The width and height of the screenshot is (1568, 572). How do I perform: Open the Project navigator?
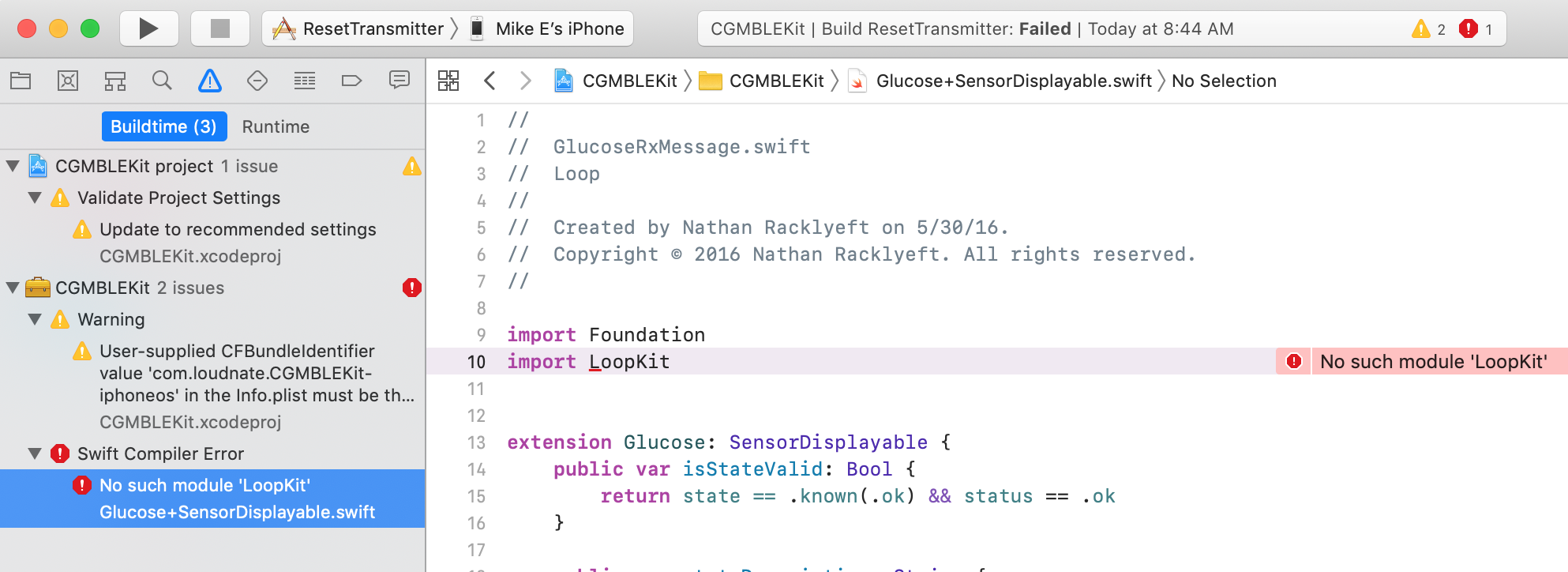[x=21, y=80]
